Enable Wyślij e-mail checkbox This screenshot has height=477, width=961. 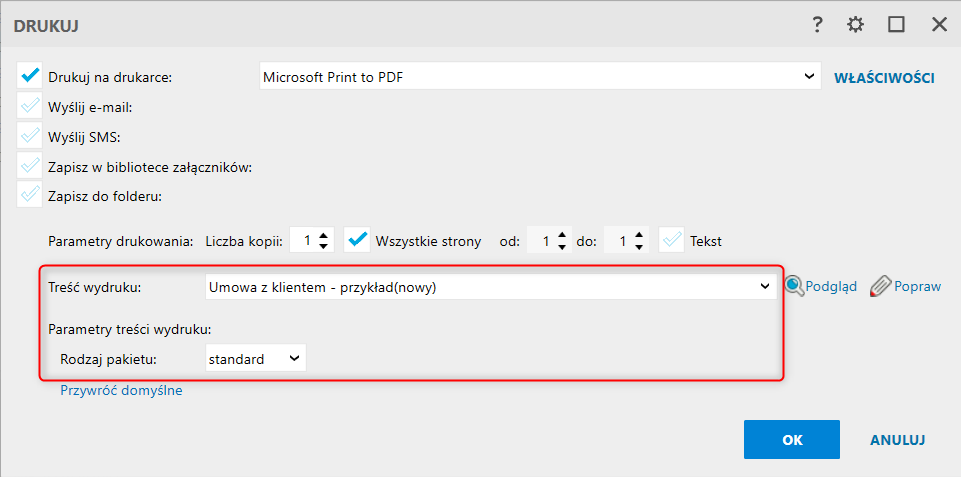coord(30,106)
